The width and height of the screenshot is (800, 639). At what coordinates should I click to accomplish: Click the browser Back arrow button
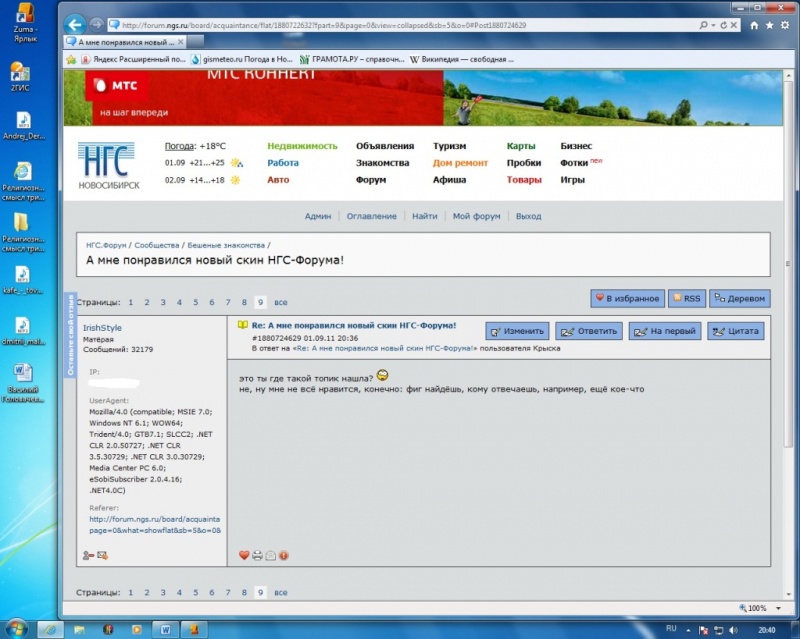click(x=73, y=24)
